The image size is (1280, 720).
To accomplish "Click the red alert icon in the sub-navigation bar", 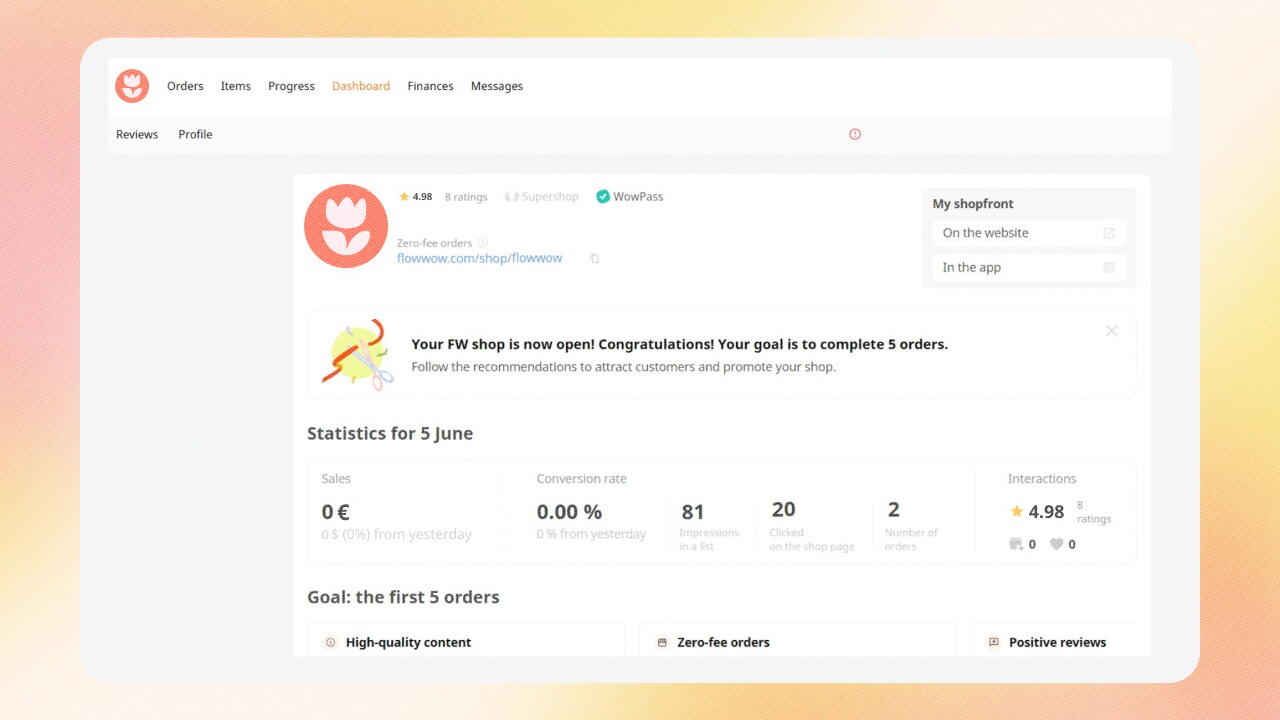I will tap(855, 134).
